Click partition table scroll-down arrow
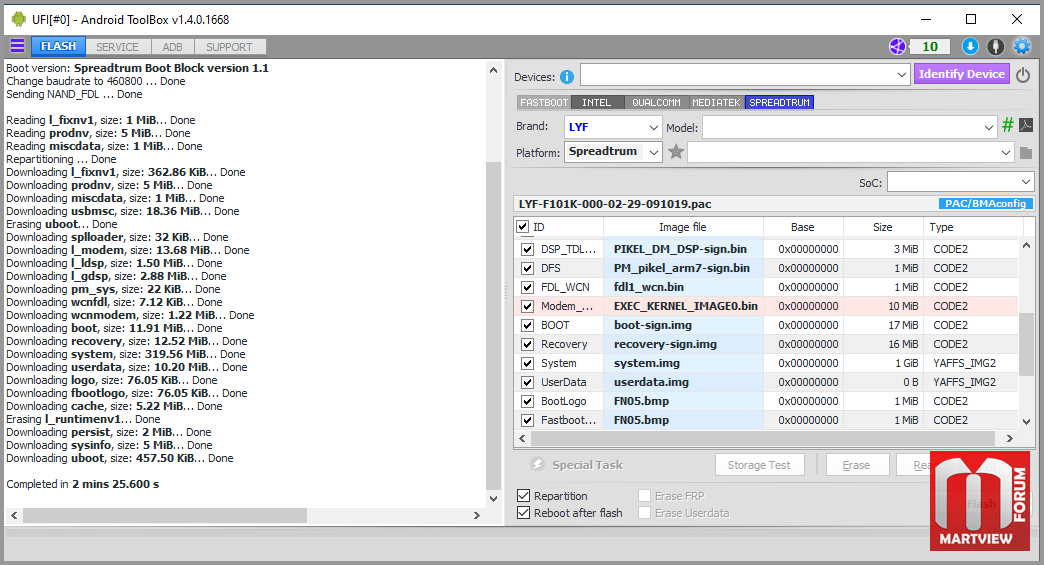Screen dimensions: 1044x565 point(1026,421)
